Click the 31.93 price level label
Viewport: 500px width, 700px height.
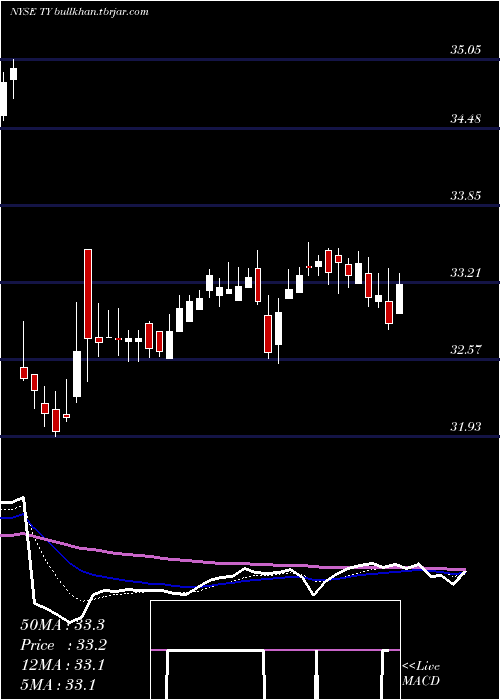pos(466,427)
